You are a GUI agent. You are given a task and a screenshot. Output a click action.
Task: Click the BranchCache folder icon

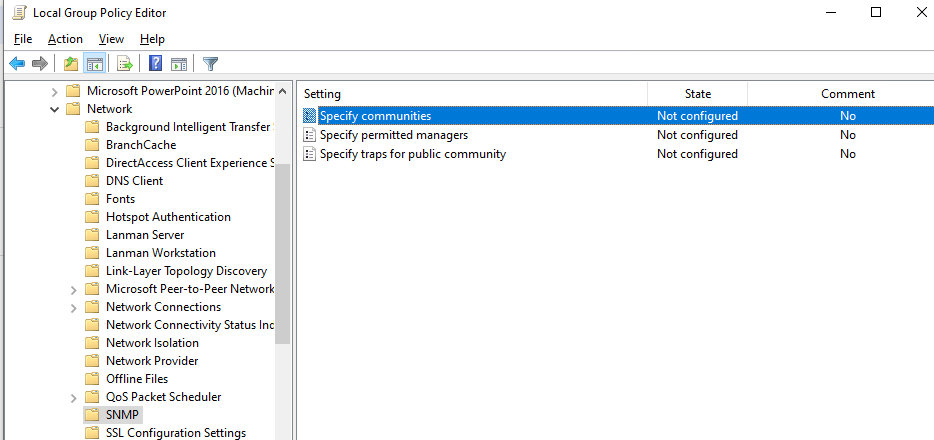[92, 145]
